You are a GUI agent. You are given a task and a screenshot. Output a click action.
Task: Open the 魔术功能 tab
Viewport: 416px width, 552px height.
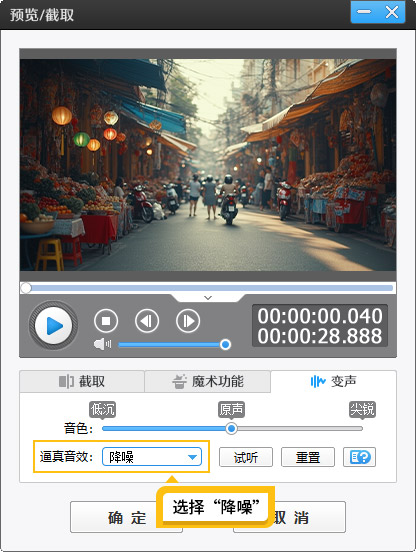(x=208, y=381)
